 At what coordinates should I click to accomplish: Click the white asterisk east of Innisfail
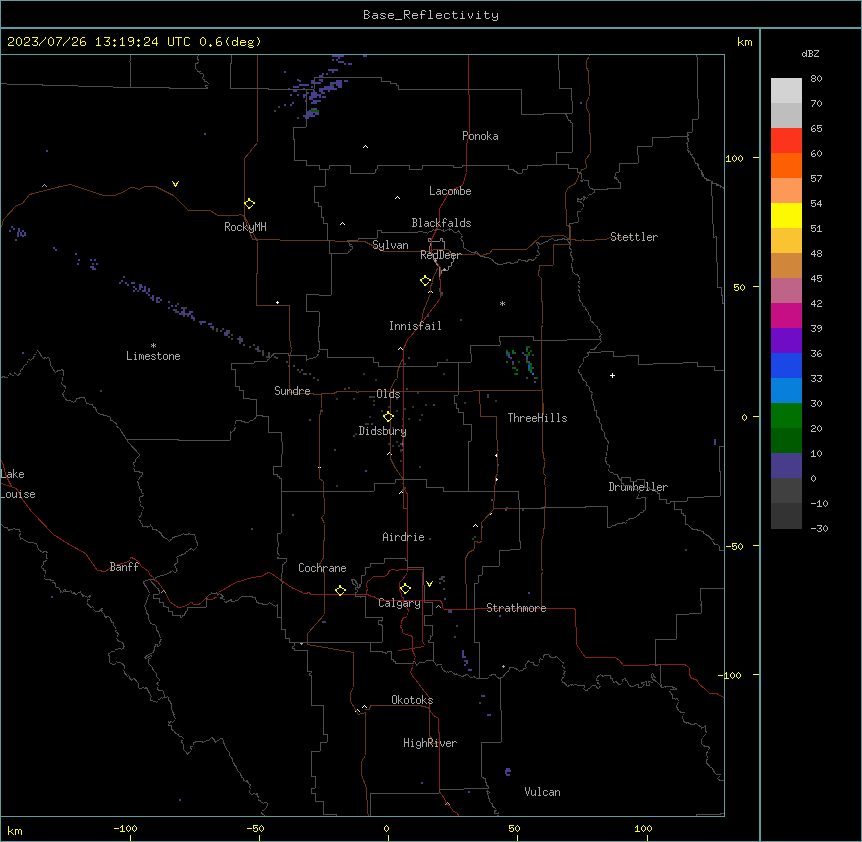click(x=502, y=303)
